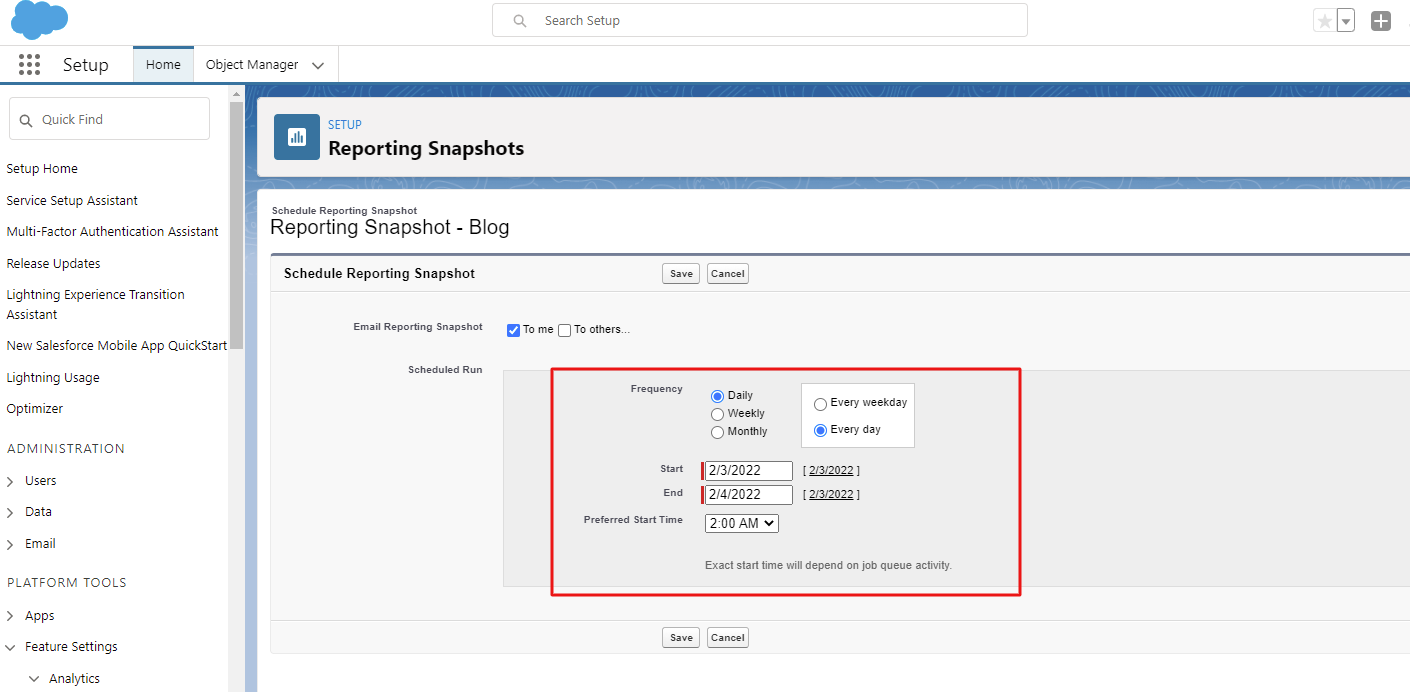Click the Search Setup field
The width and height of the screenshot is (1410, 692).
(760, 20)
